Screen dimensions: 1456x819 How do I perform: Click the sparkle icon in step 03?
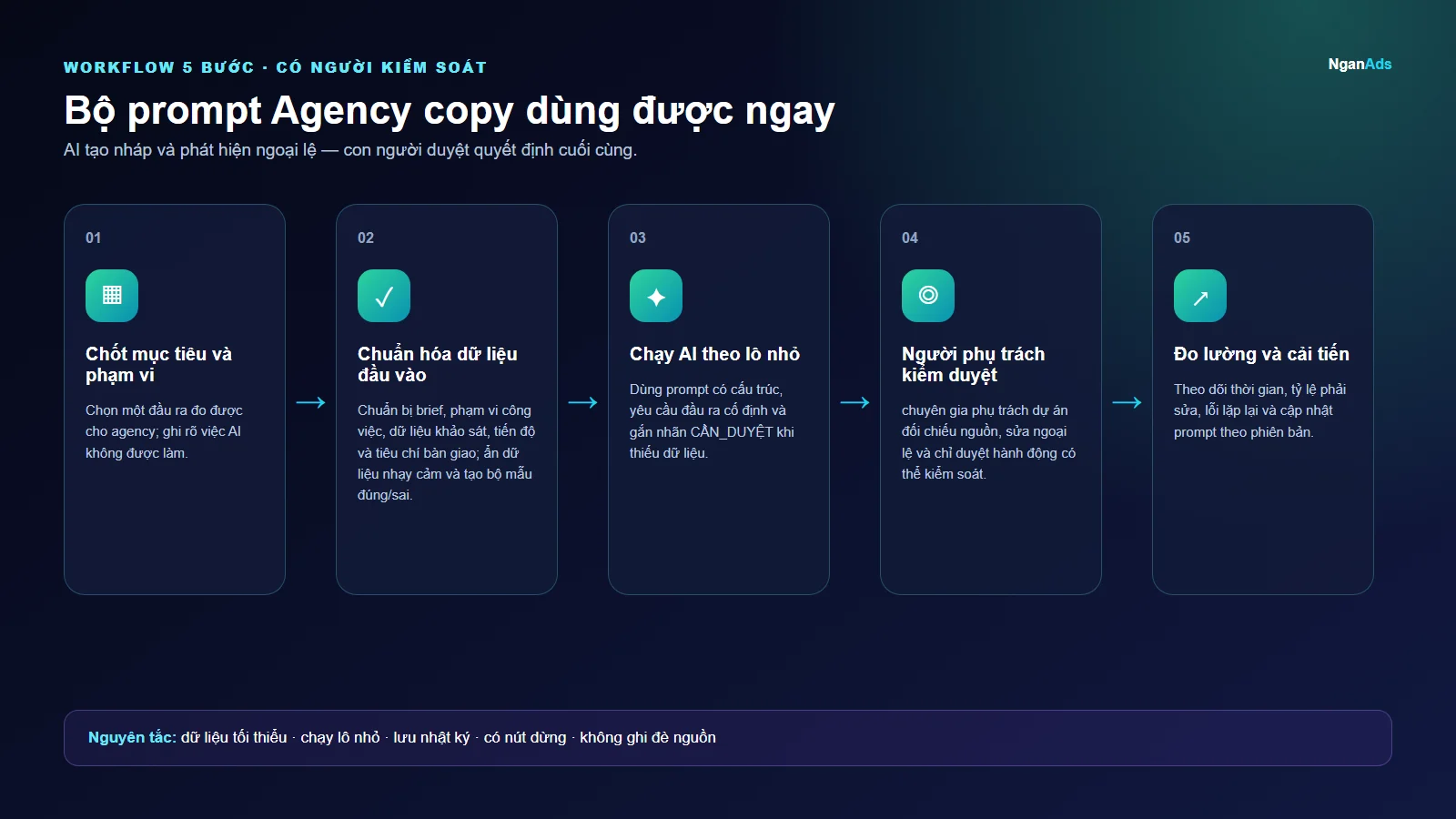pos(656,296)
